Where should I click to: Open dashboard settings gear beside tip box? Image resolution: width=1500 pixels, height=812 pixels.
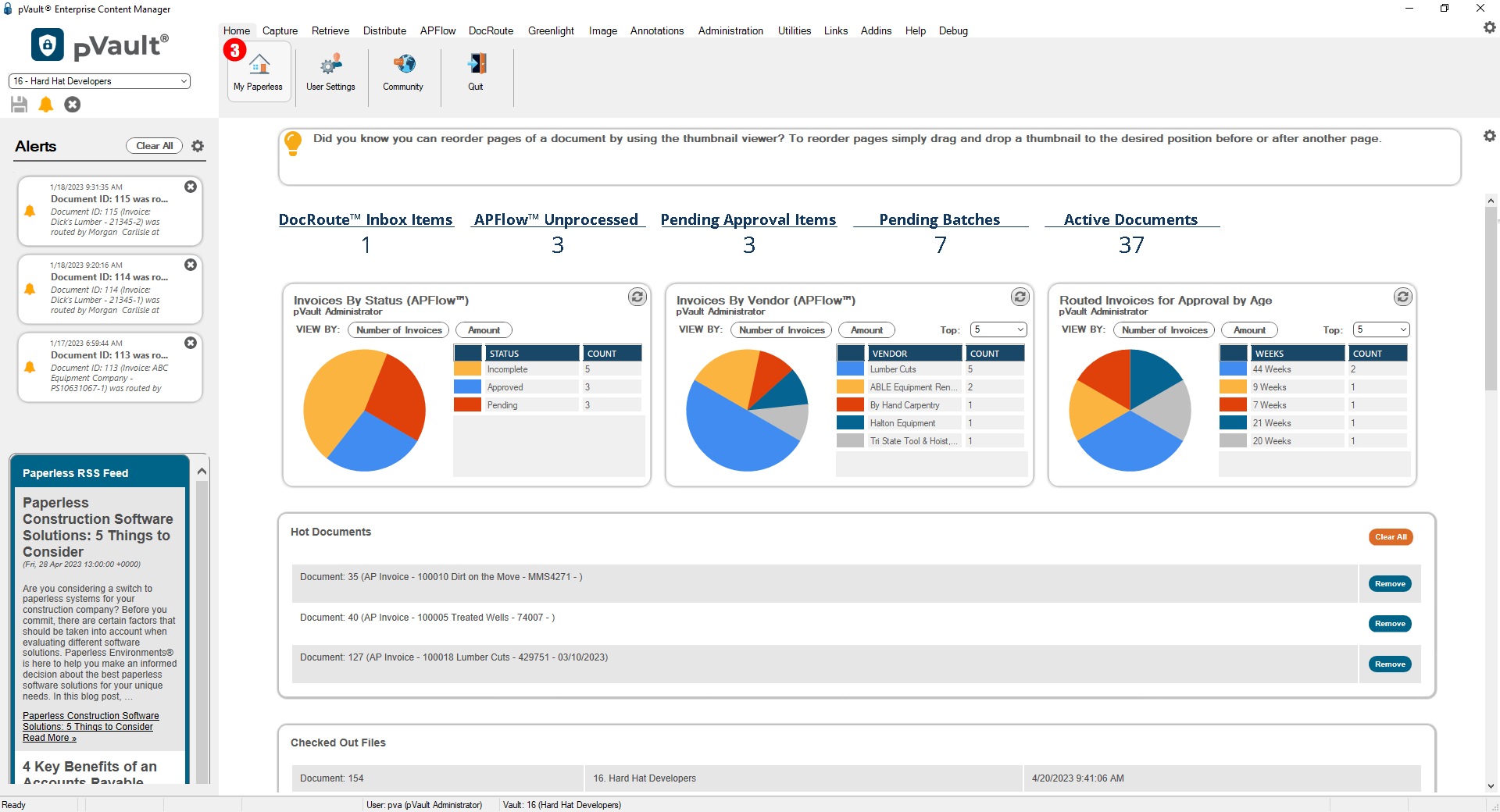pyautogui.click(x=1489, y=136)
